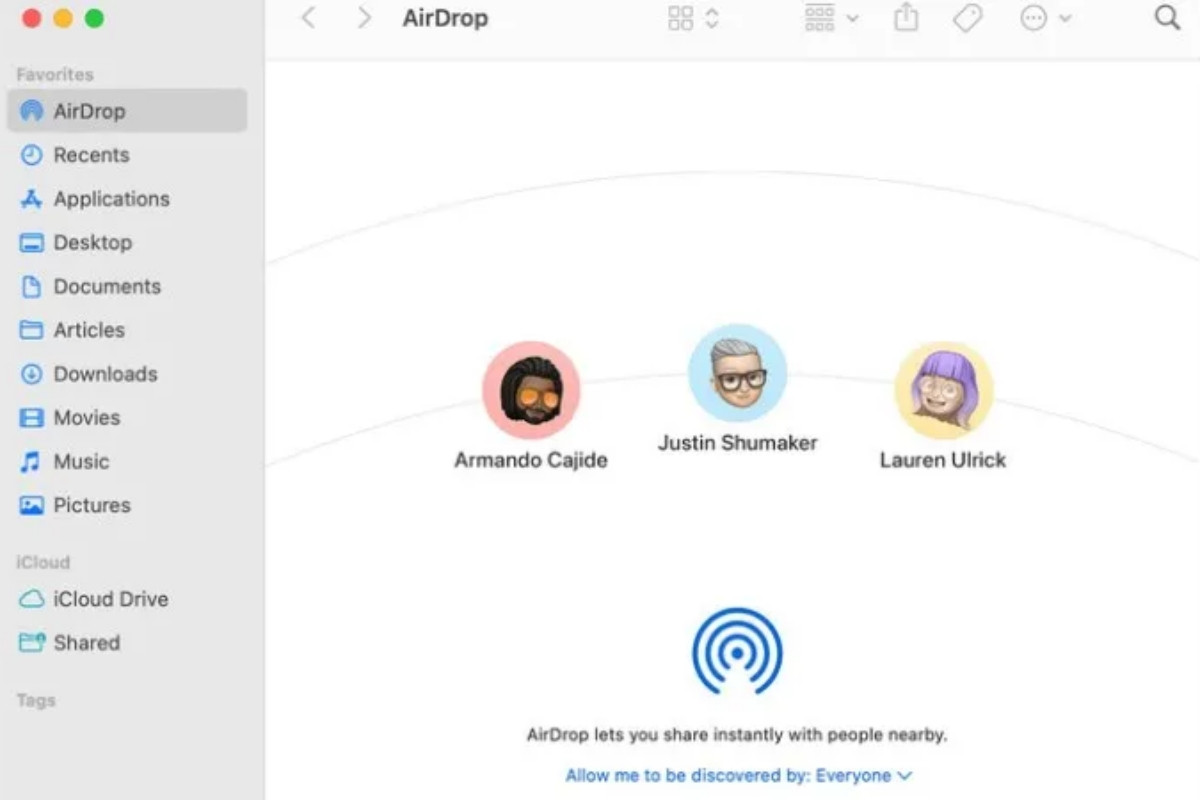Screen dimensions: 1200x800
Task: Click the Favorites section heading
Action: pos(55,74)
